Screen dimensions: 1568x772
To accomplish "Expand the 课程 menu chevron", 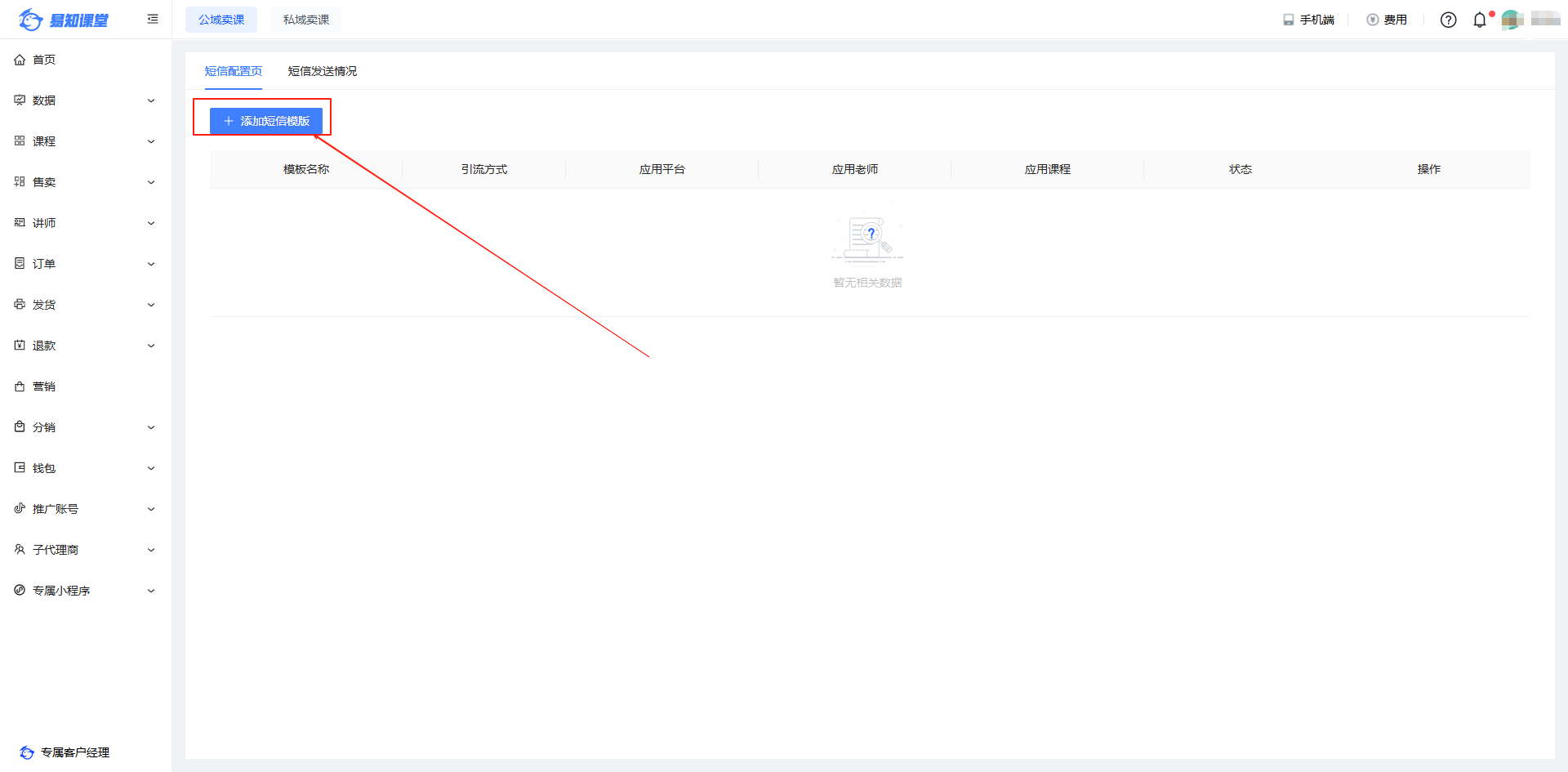I will point(151,141).
